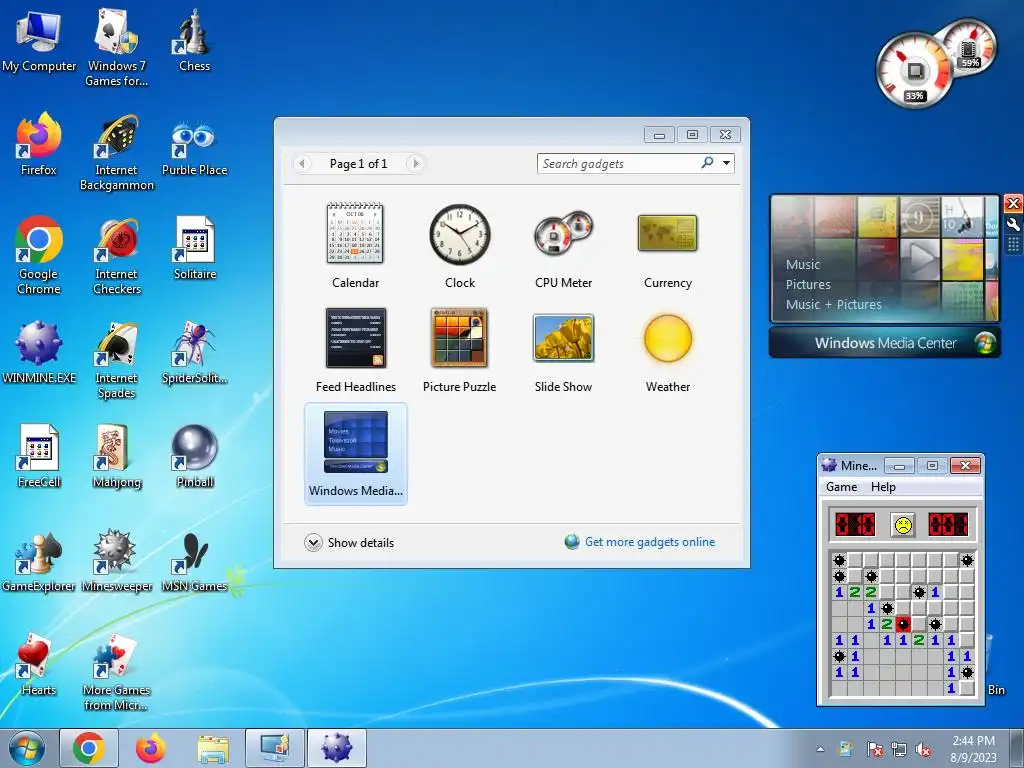Close the Media Center gadget
The width and height of the screenshot is (1024, 768).
[1013, 204]
